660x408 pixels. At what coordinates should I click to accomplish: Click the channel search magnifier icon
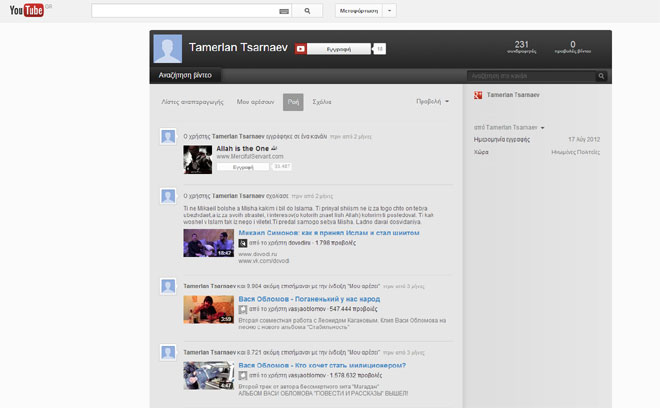tap(606, 75)
